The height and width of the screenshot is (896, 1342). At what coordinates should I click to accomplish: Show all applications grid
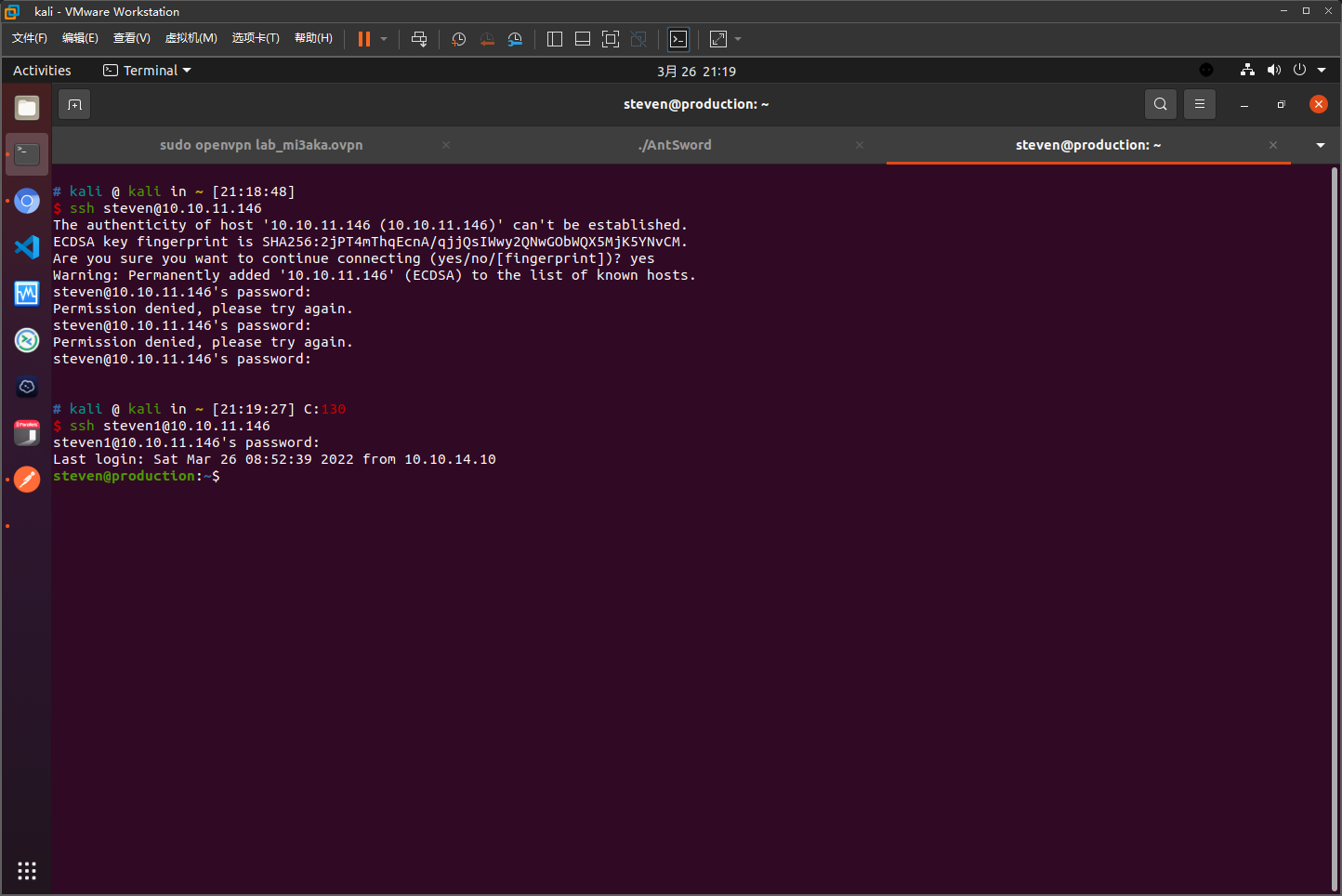coord(27,871)
